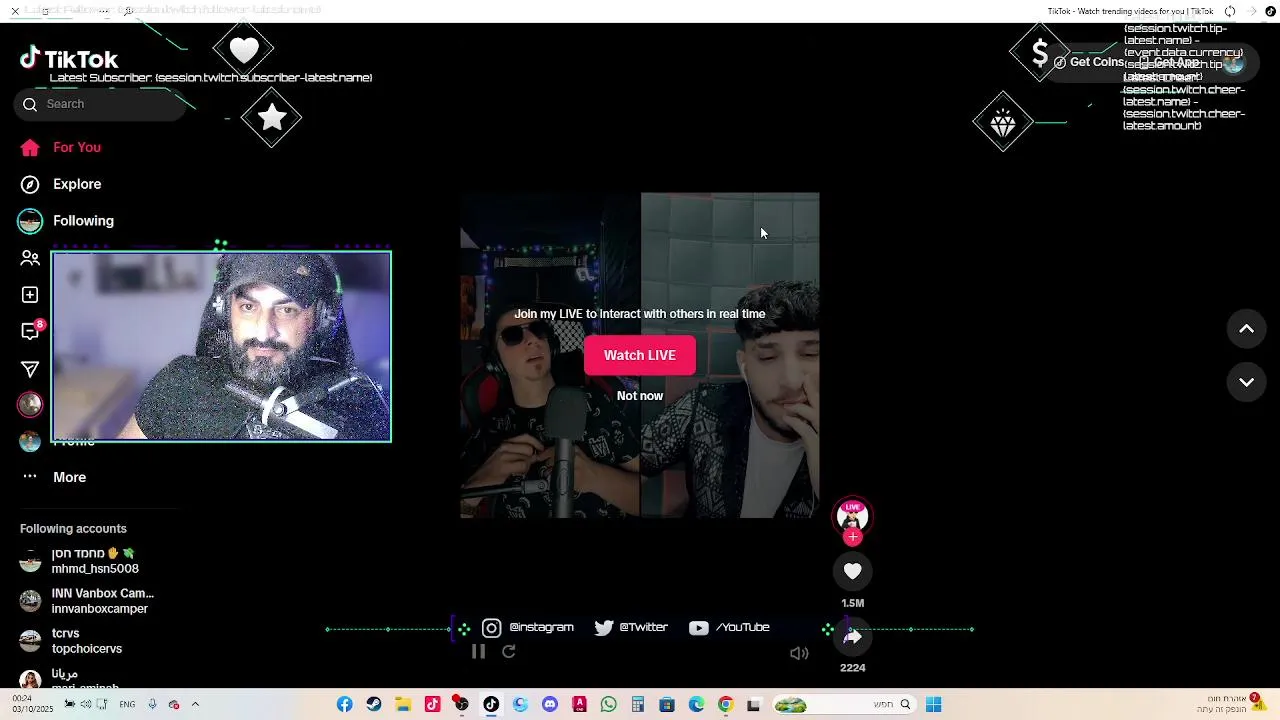Share the video via arrow icon
The image size is (1280, 720).
852,636
